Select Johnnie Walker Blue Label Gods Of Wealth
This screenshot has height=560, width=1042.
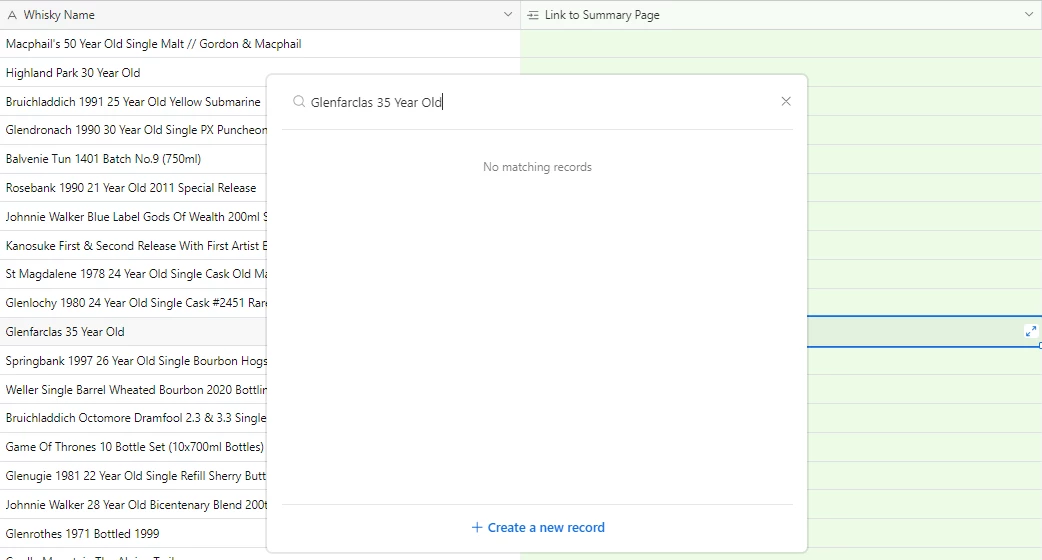click(x=133, y=217)
